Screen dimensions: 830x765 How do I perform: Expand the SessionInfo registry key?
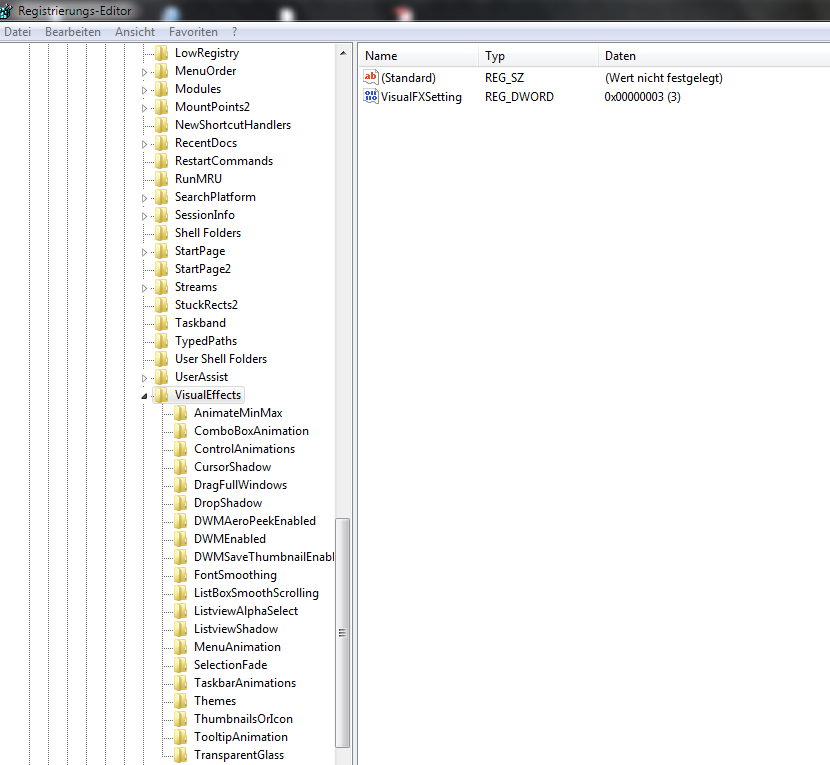click(x=145, y=216)
